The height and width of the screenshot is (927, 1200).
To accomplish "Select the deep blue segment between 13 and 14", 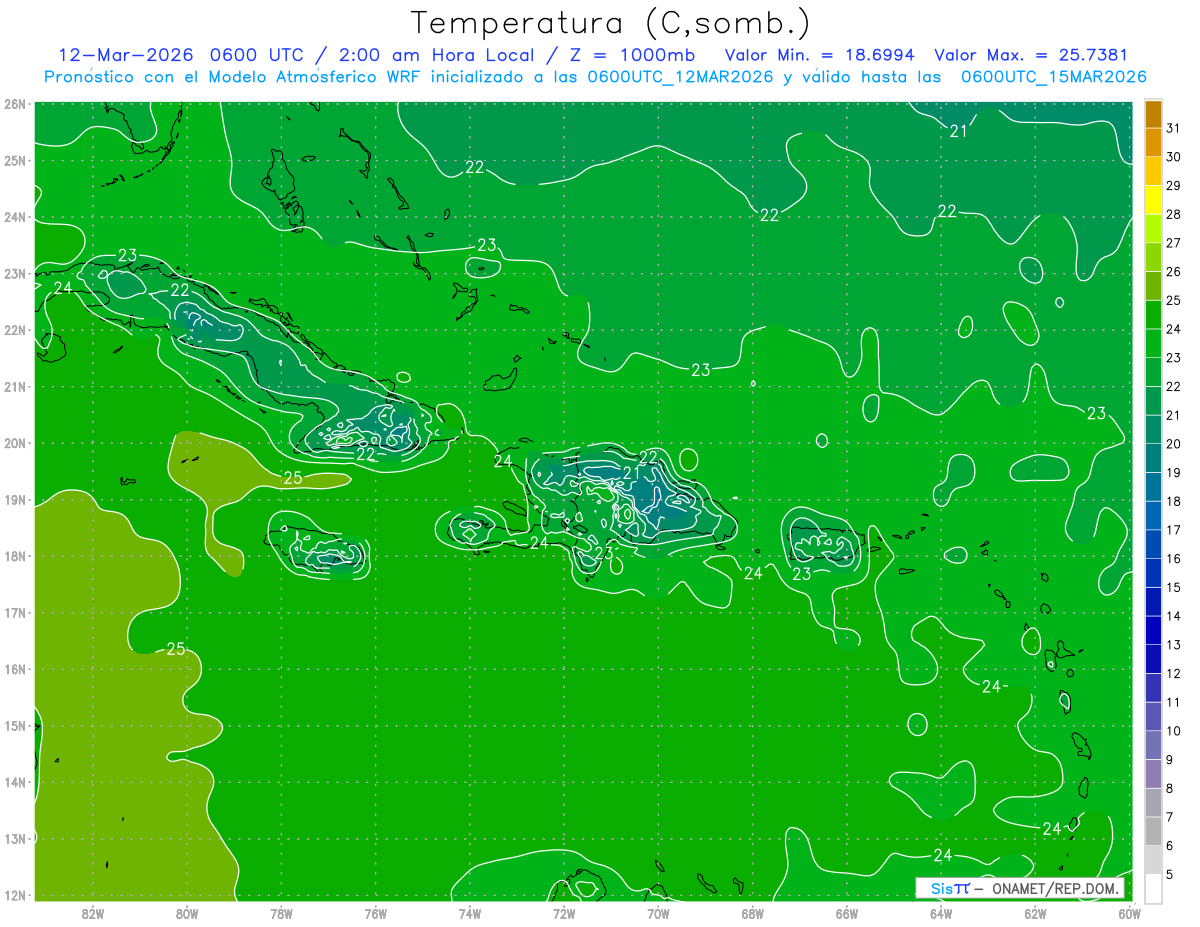I will pyautogui.click(x=1153, y=631).
